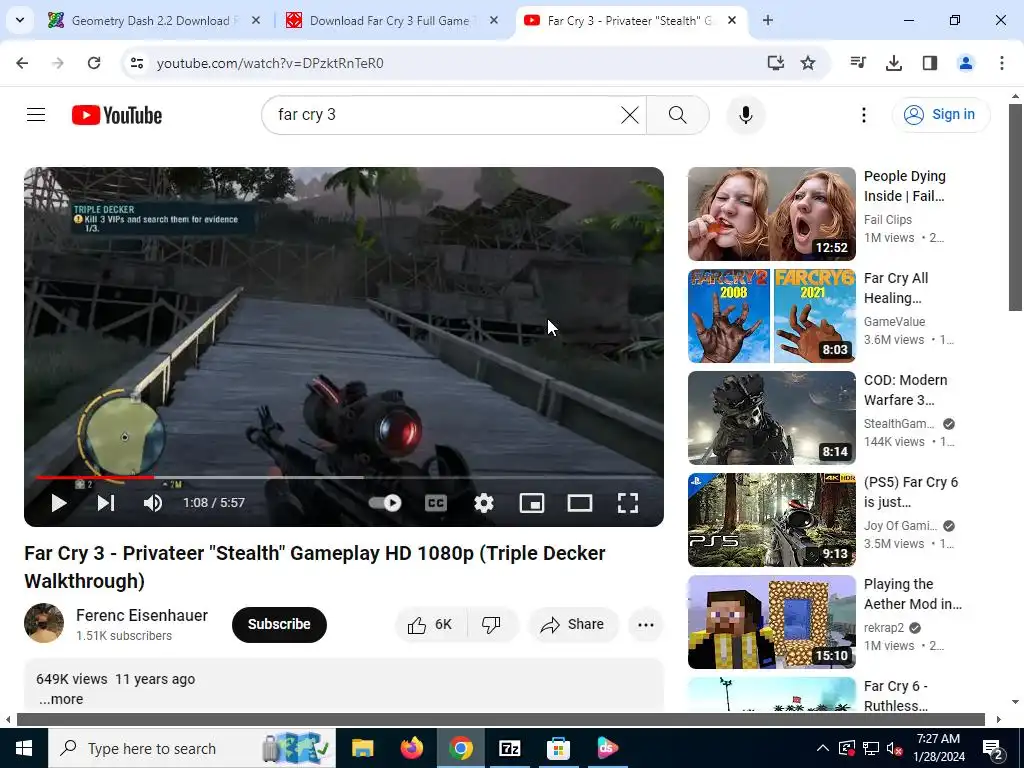
Task: Go back in browser history
Action: click(x=22, y=63)
